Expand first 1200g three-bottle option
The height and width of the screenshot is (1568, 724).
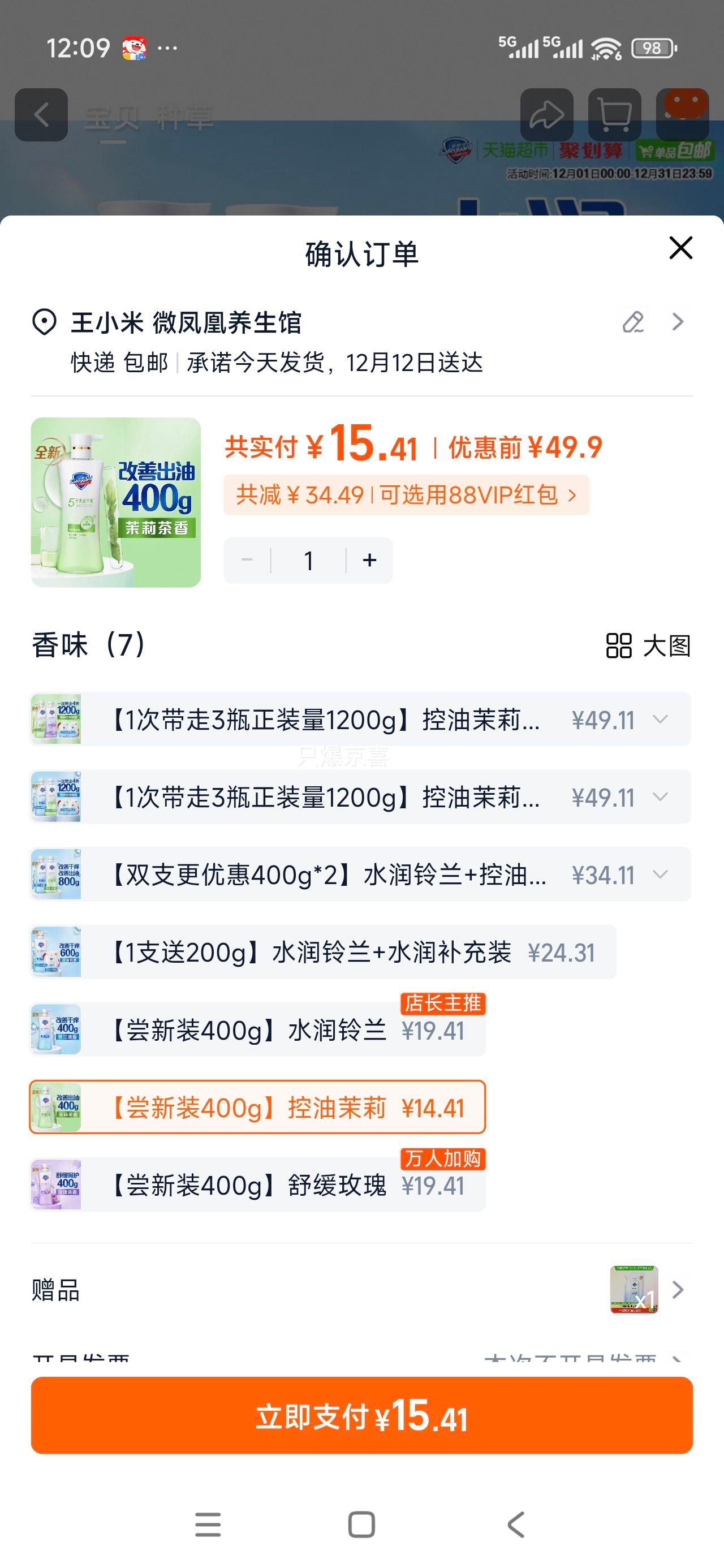(x=660, y=720)
